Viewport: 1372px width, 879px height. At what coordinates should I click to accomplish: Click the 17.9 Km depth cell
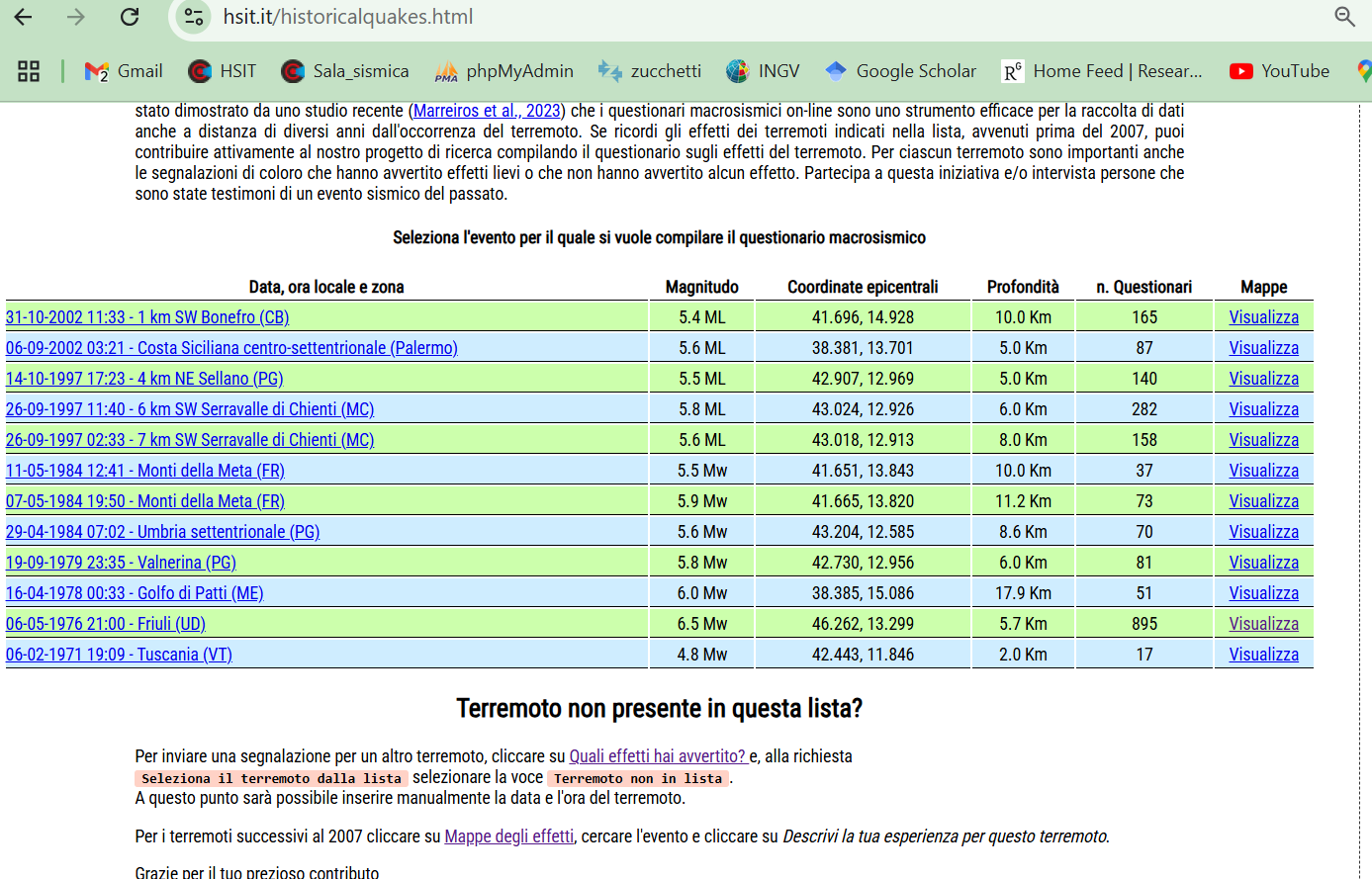tap(1023, 593)
